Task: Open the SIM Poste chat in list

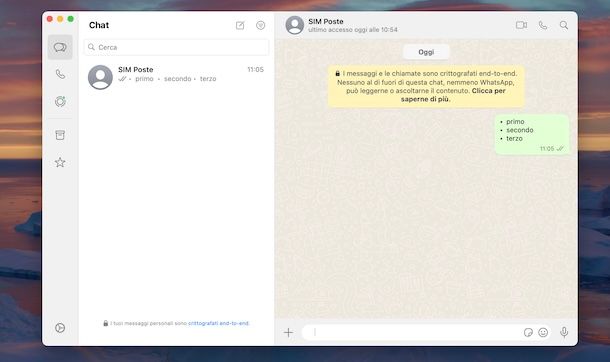Action: tap(176, 77)
